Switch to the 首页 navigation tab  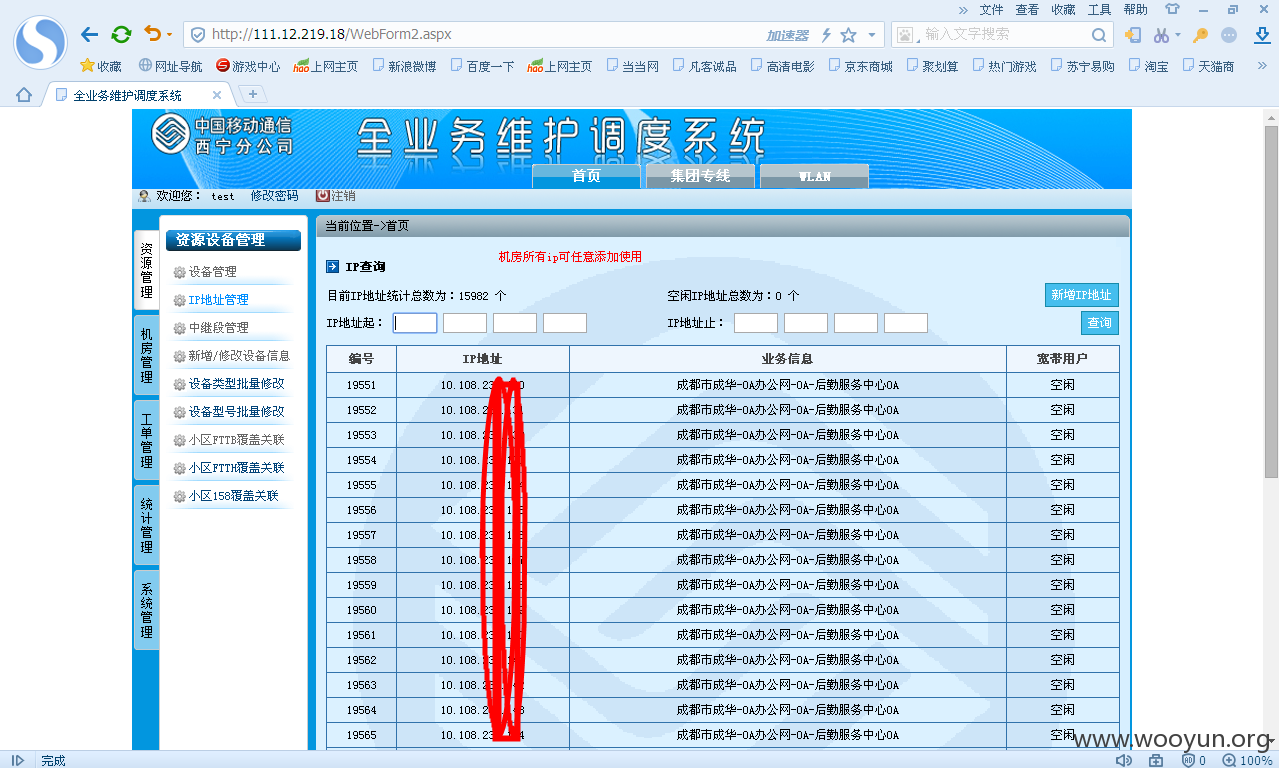click(x=586, y=176)
